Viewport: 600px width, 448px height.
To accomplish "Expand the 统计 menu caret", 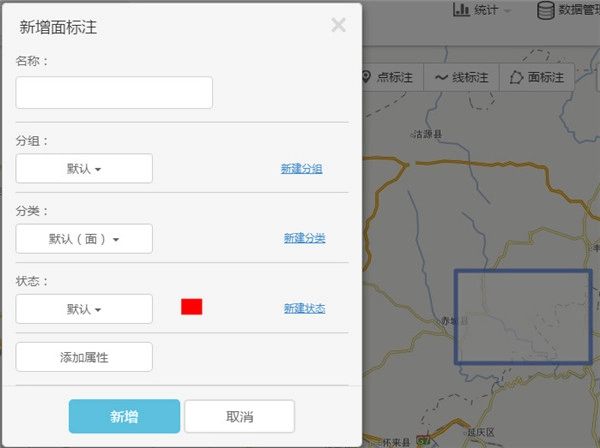I will pyautogui.click(x=508, y=11).
